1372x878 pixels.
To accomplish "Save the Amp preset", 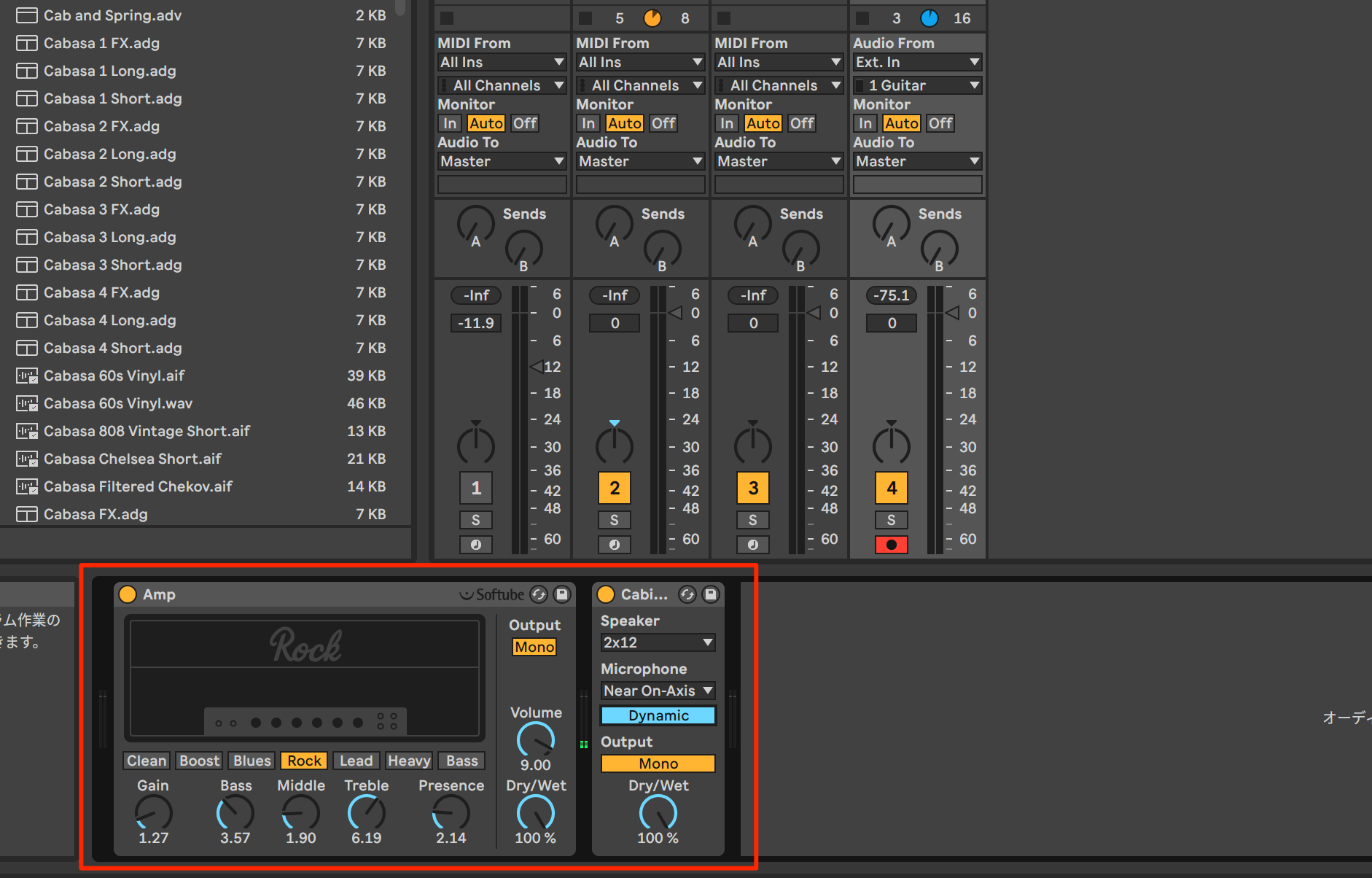I will (562, 594).
